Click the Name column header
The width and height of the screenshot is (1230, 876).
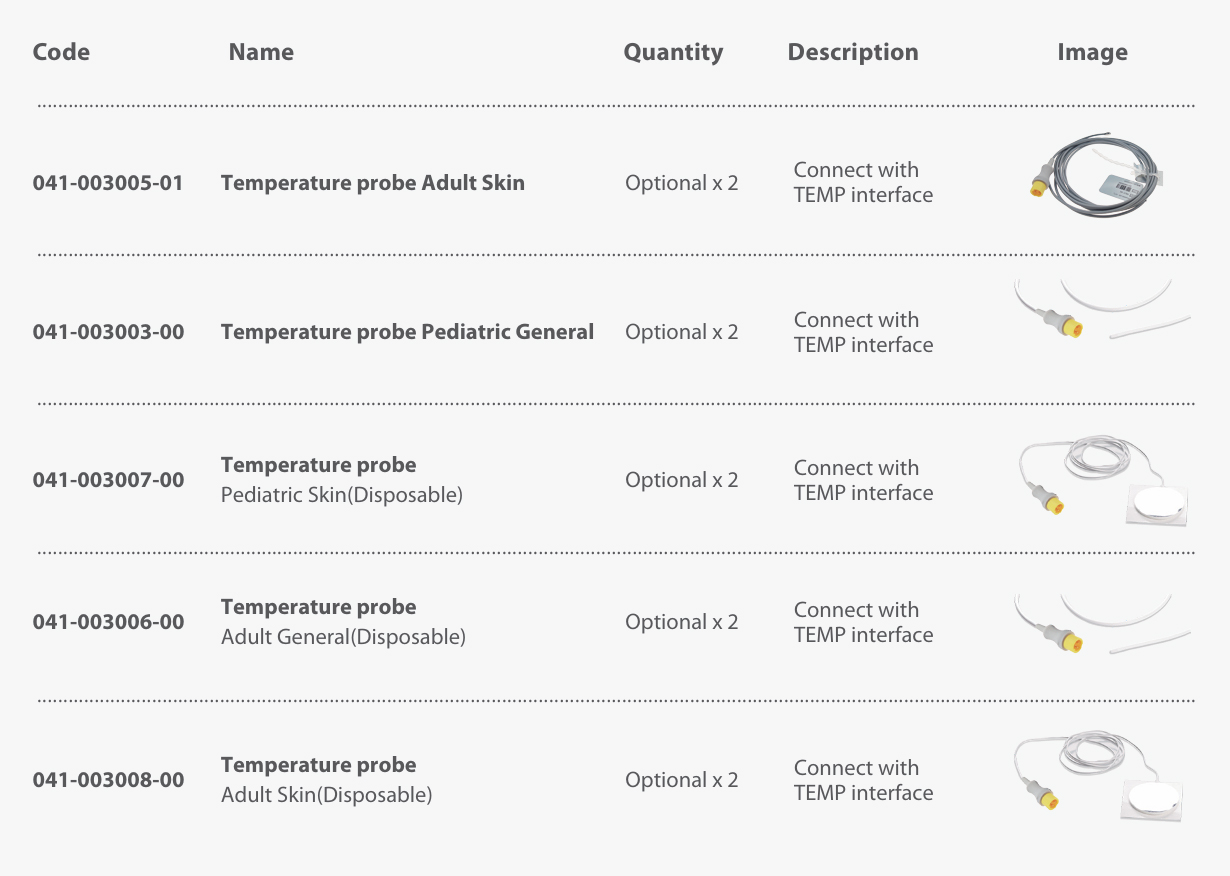pyautogui.click(x=261, y=52)
